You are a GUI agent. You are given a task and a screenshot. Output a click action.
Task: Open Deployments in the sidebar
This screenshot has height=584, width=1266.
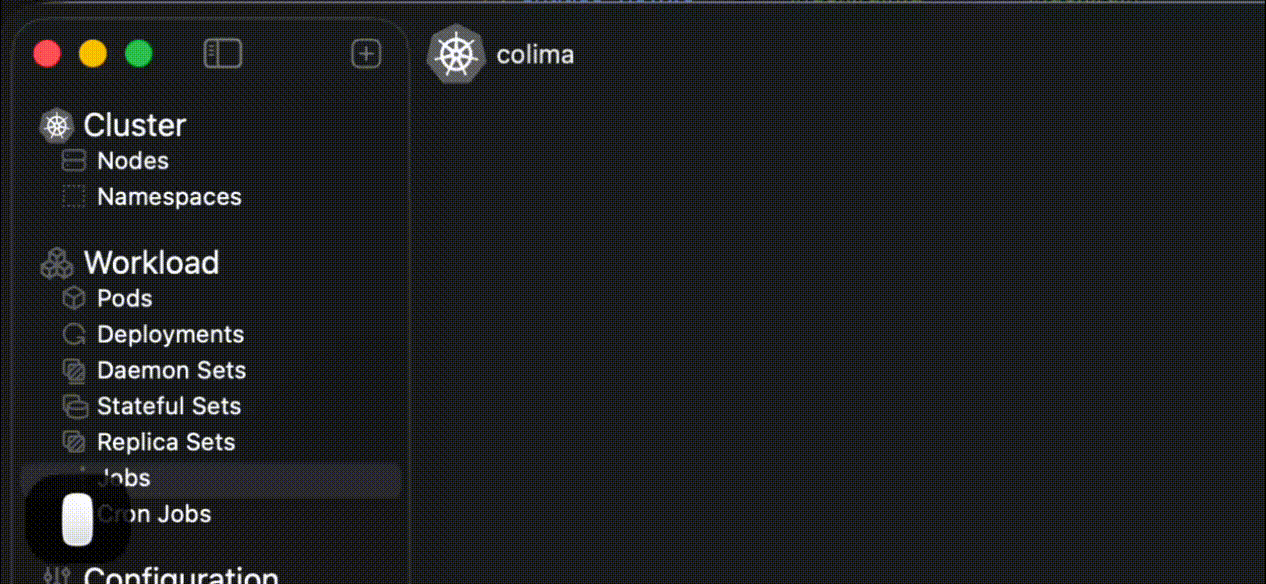pos(170,335)
